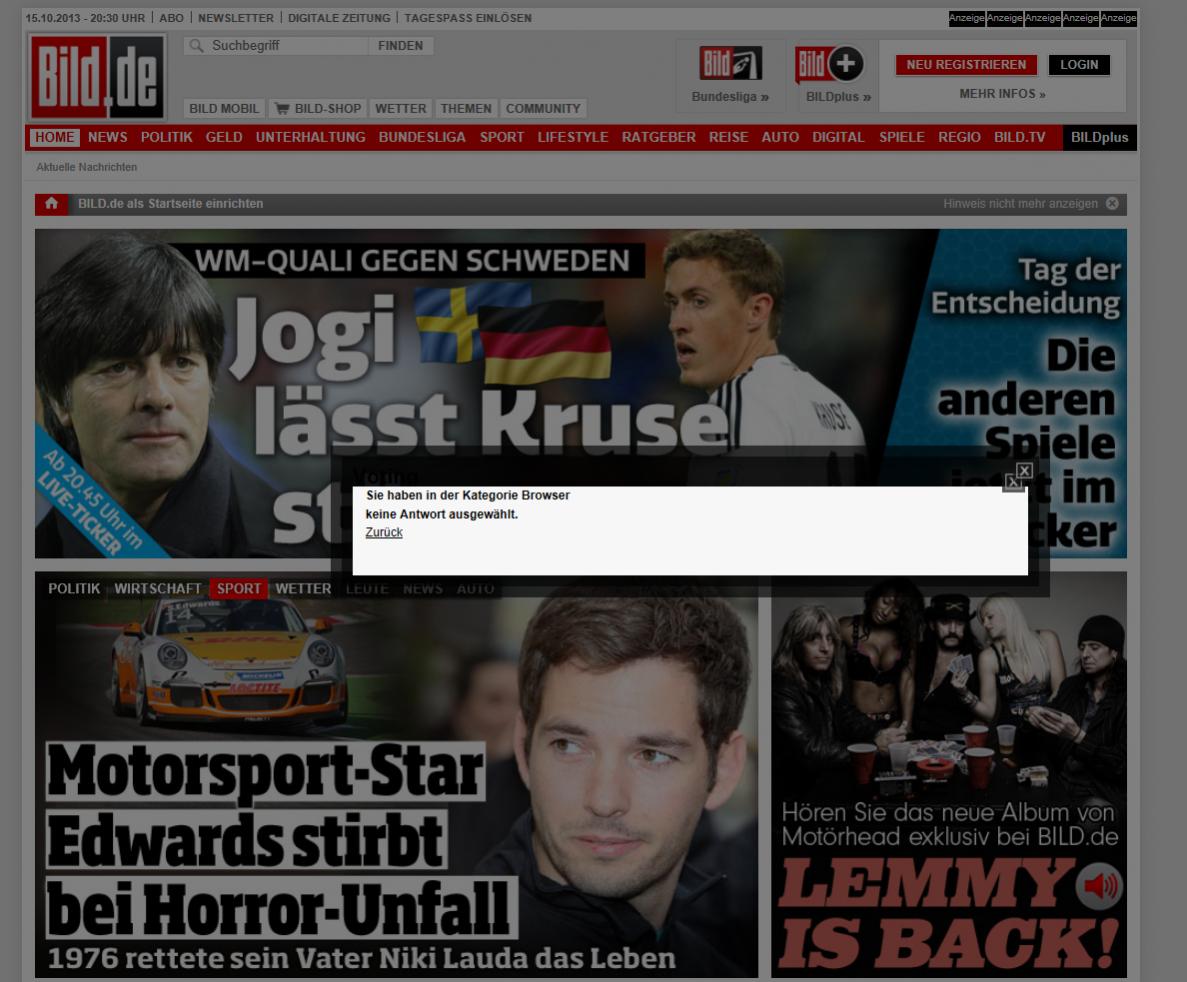Open MEHR INFOS link
This screenshot has width=1187, height=982.
[x=1002, y=94]
